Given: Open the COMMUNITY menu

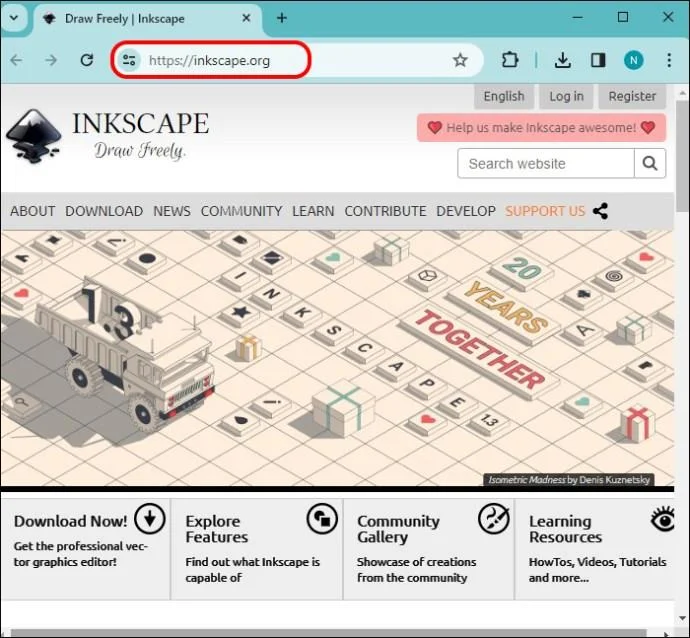Looking at the screenshot, I should tap(241, 211).
